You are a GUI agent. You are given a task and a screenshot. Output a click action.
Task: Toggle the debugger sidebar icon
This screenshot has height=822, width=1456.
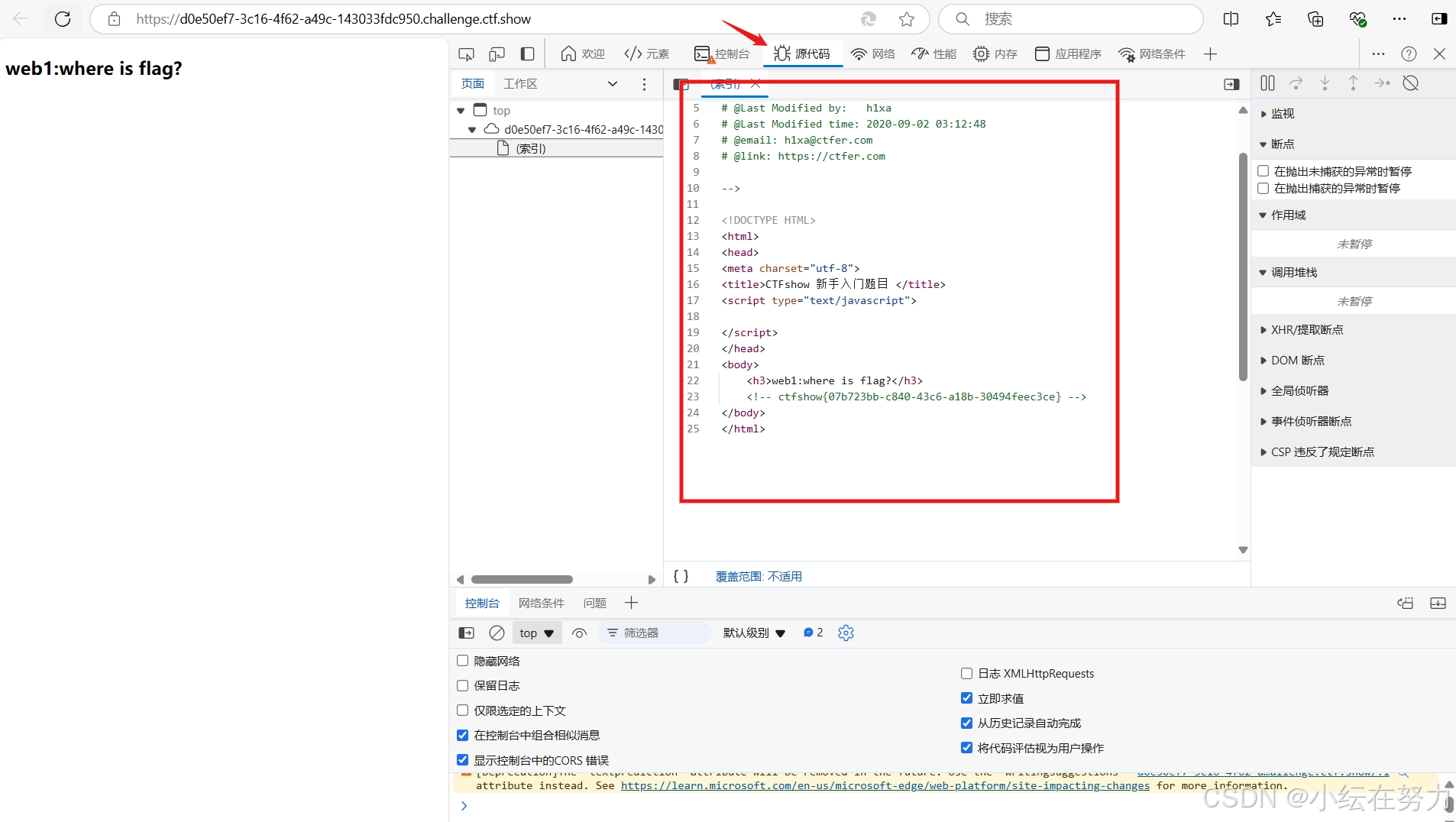(1231, 84)
